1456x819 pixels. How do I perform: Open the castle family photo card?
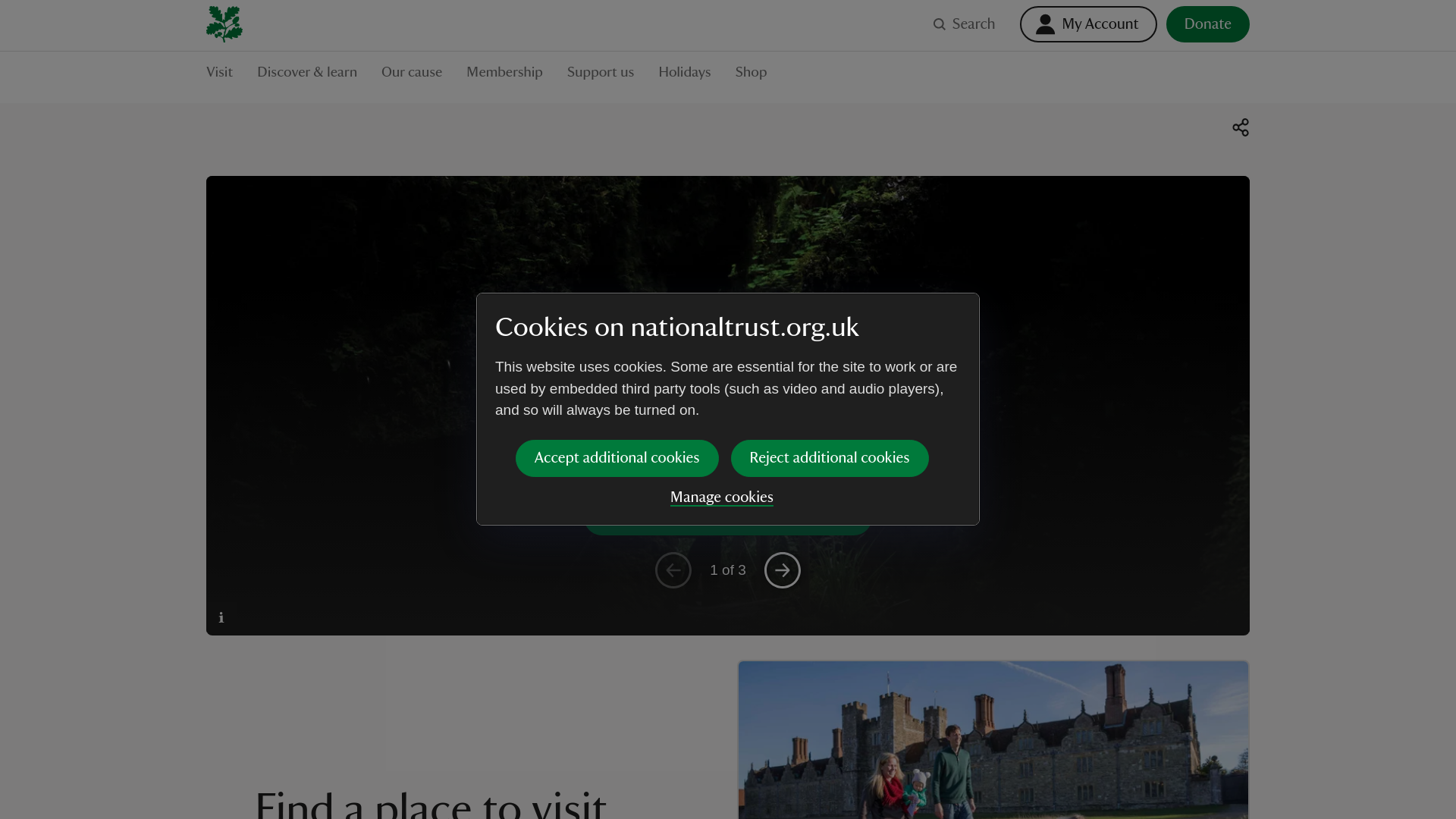(x=993, y=740)
